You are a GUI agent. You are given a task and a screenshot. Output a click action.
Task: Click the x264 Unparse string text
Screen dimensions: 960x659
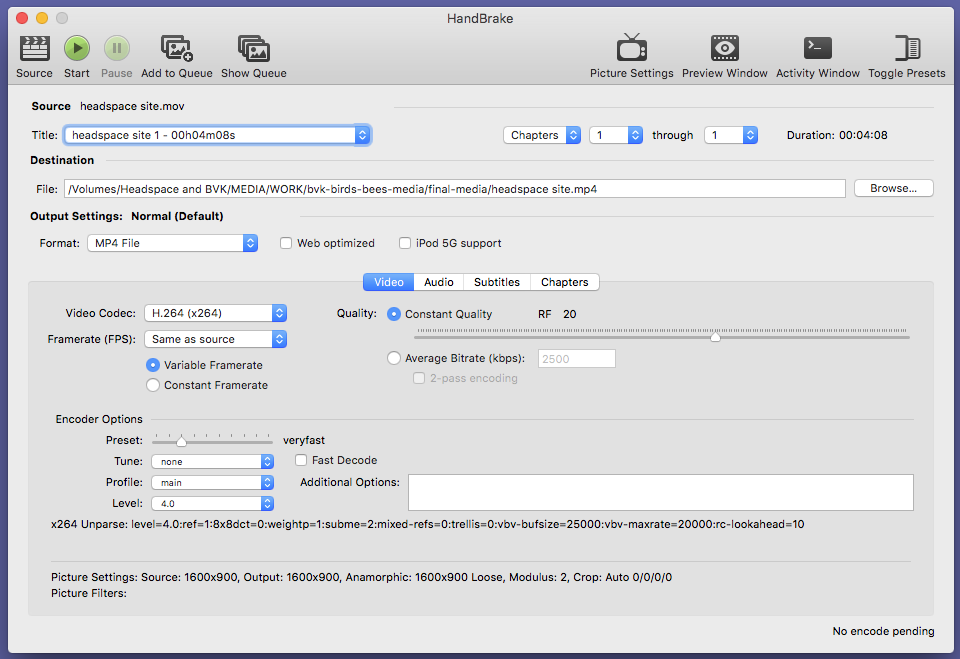click(427, 524)
